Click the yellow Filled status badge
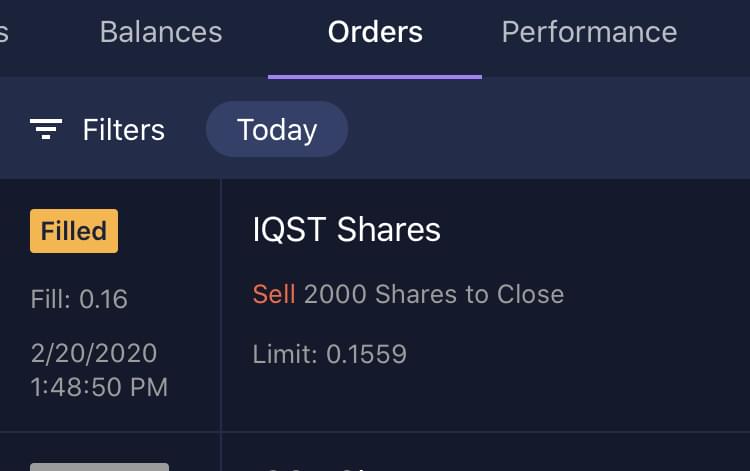 tap(74, 231)
